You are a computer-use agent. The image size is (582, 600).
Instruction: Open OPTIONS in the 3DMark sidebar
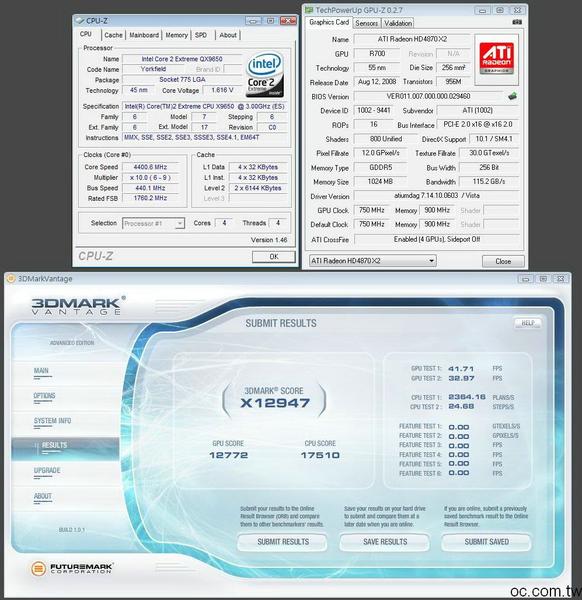tap(44, 396)
